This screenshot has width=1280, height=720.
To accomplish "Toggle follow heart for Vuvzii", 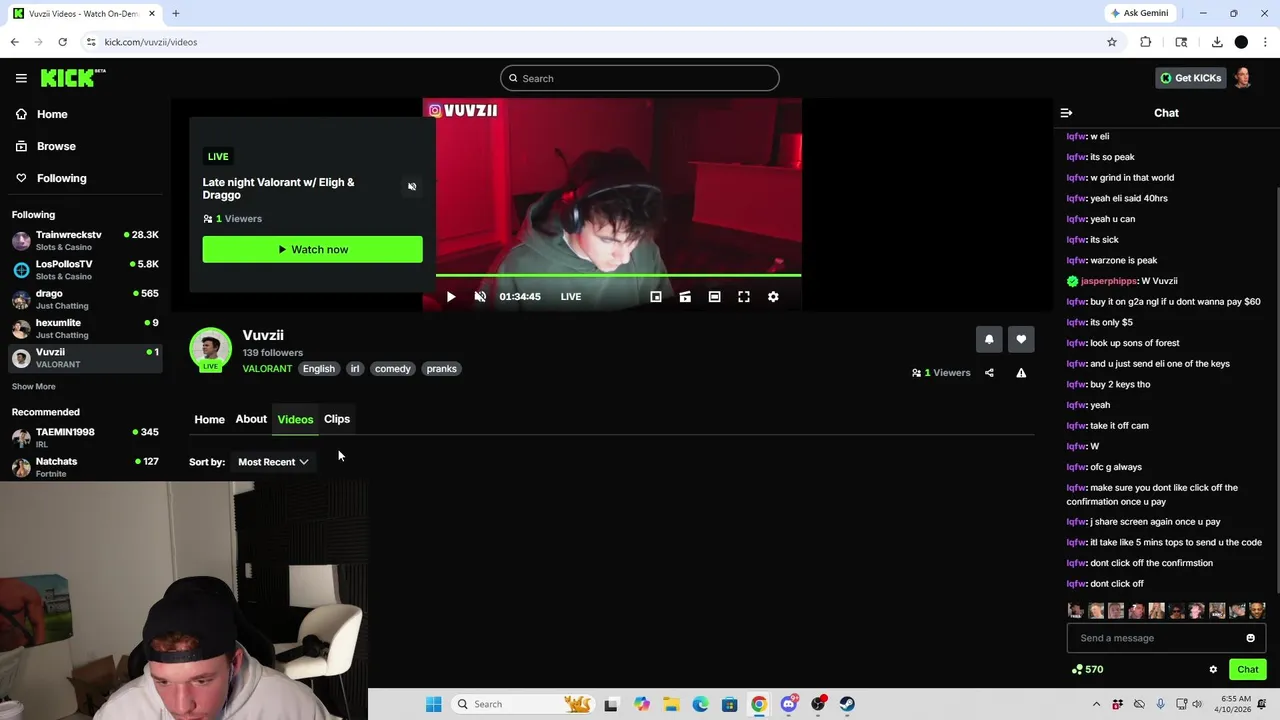I will [x=1021, y=339].
